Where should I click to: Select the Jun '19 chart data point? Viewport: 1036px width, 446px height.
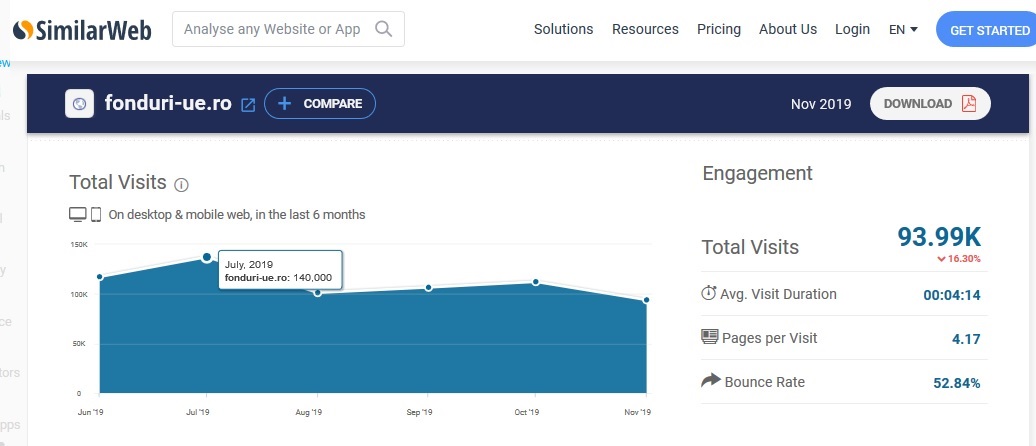point(100,277)
